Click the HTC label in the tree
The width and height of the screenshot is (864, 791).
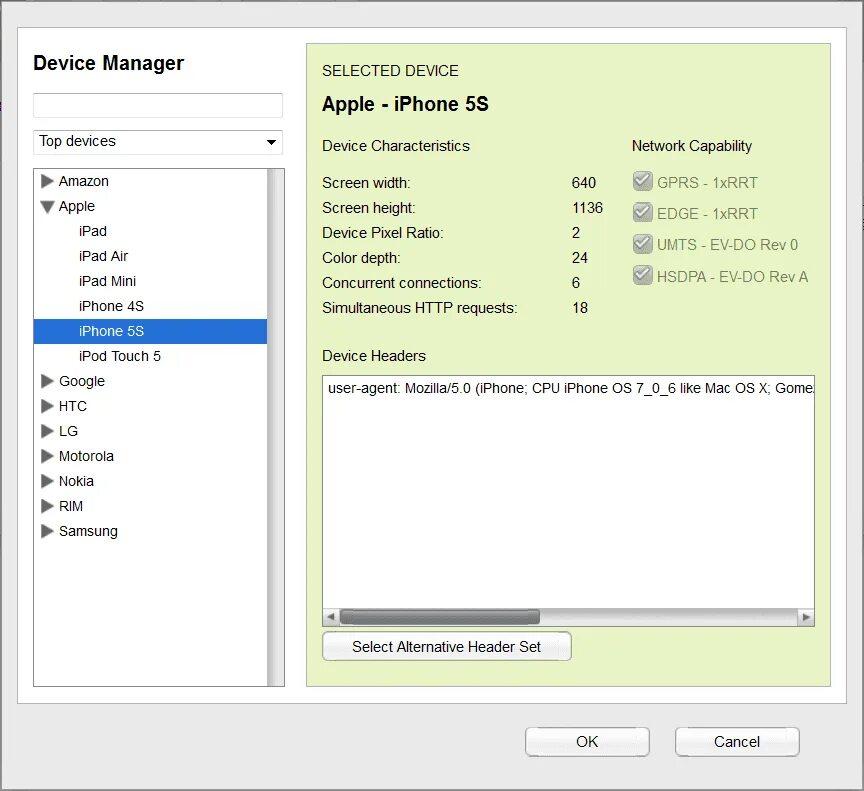[73, 406]
